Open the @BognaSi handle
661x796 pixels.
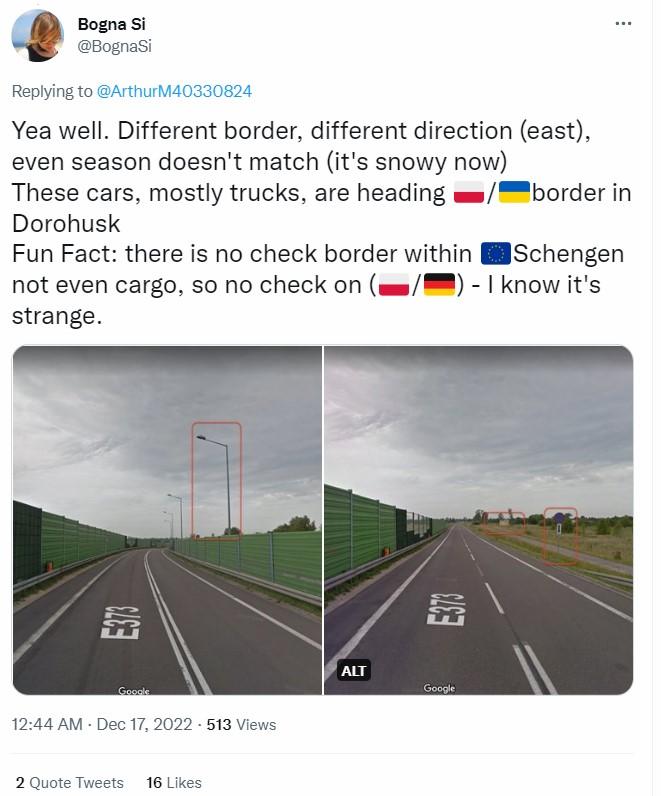click(114, 46)
